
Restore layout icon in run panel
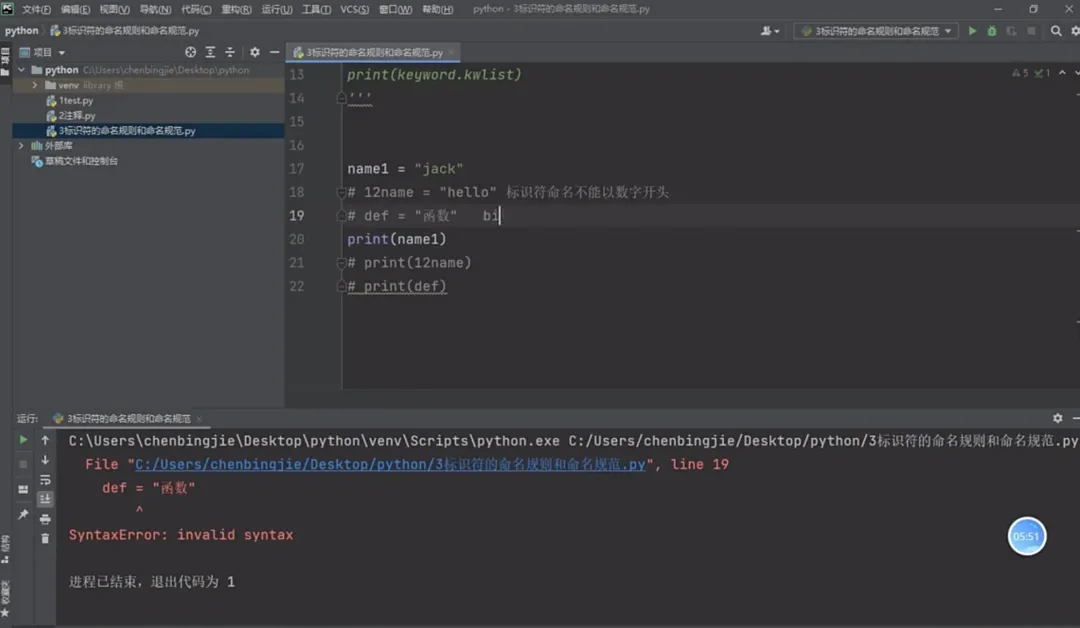pos(23,489)
